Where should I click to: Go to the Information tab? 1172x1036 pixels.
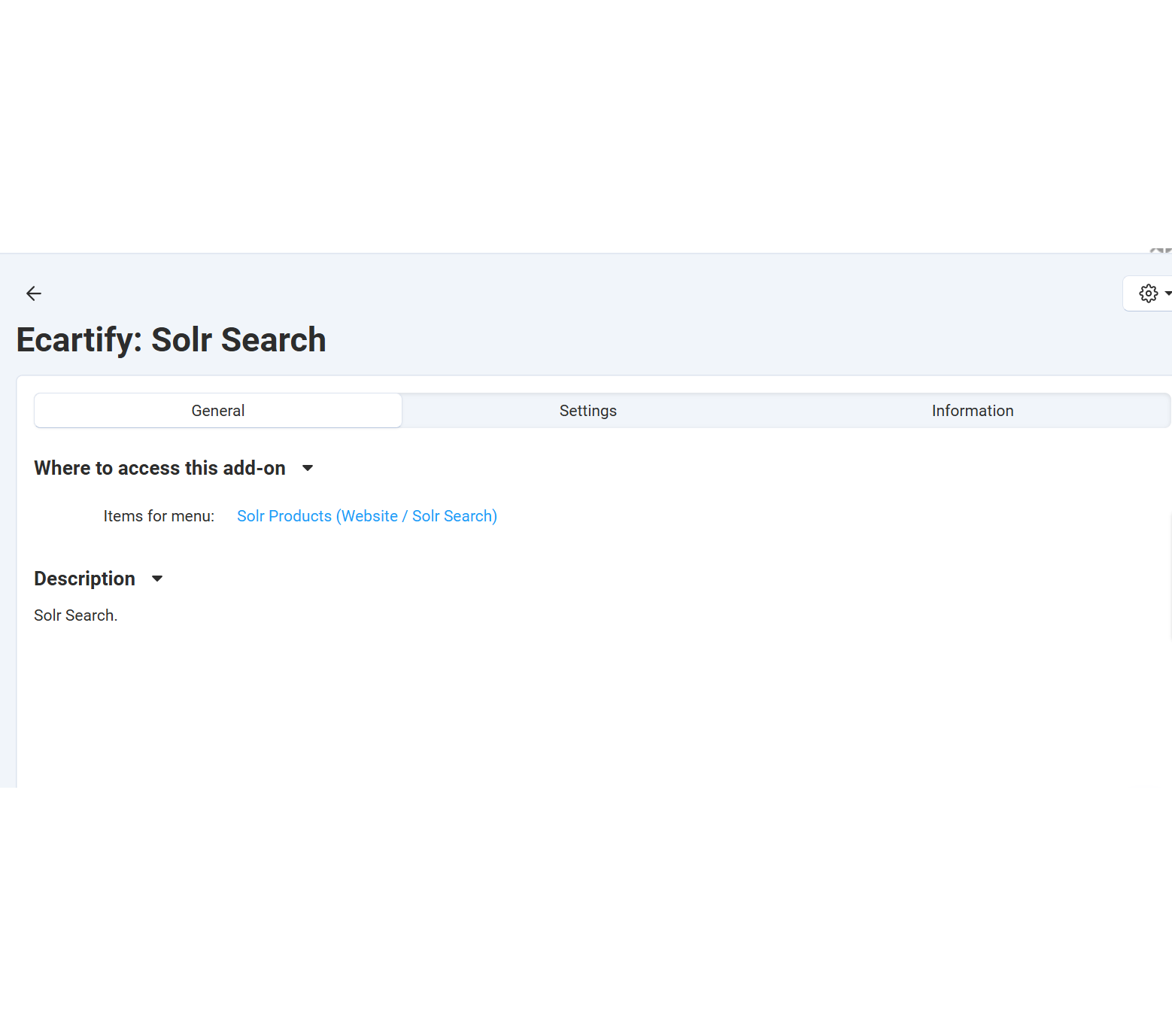coord(972,411)
